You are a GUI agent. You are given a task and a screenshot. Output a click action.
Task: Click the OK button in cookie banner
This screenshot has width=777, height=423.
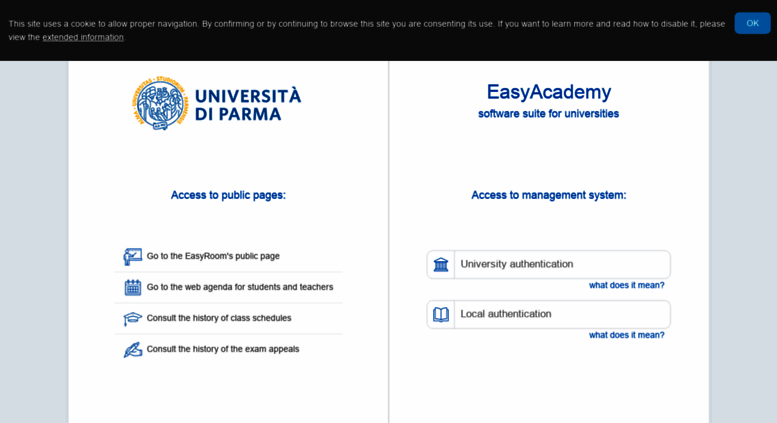(752, 23)
